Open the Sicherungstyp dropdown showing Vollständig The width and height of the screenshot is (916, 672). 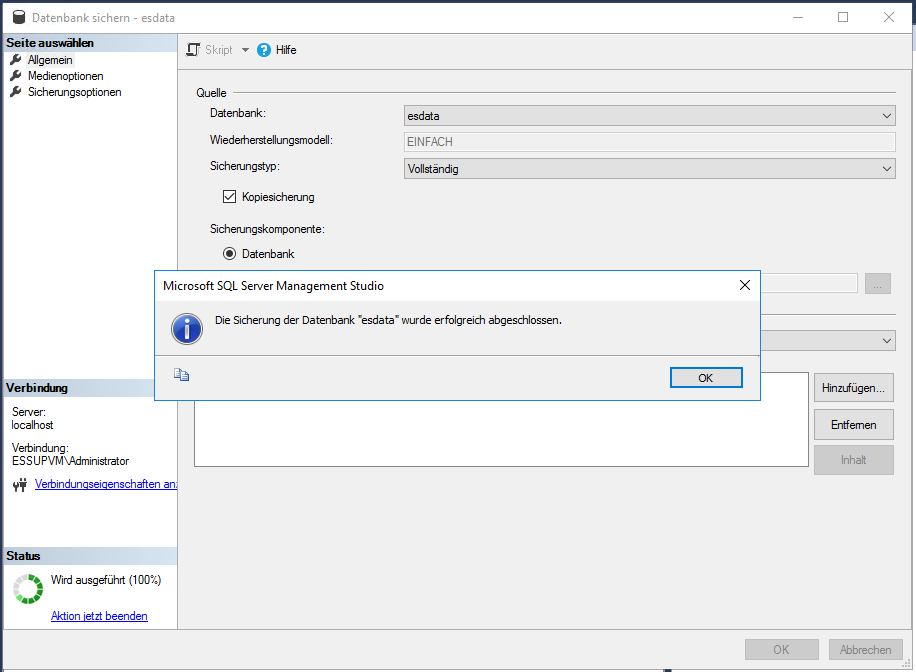click(650, 169)
